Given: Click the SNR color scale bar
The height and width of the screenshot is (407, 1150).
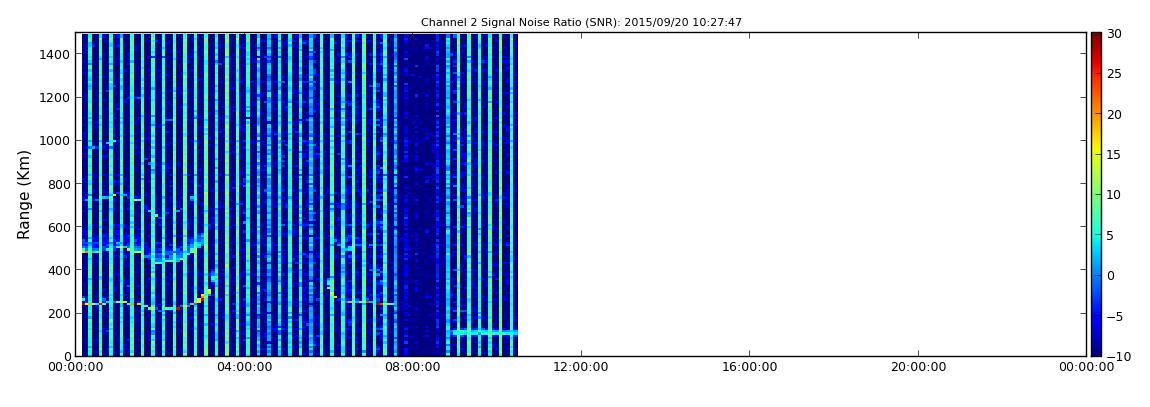Looking at the screenshot, I should [x=1096, y=194].
